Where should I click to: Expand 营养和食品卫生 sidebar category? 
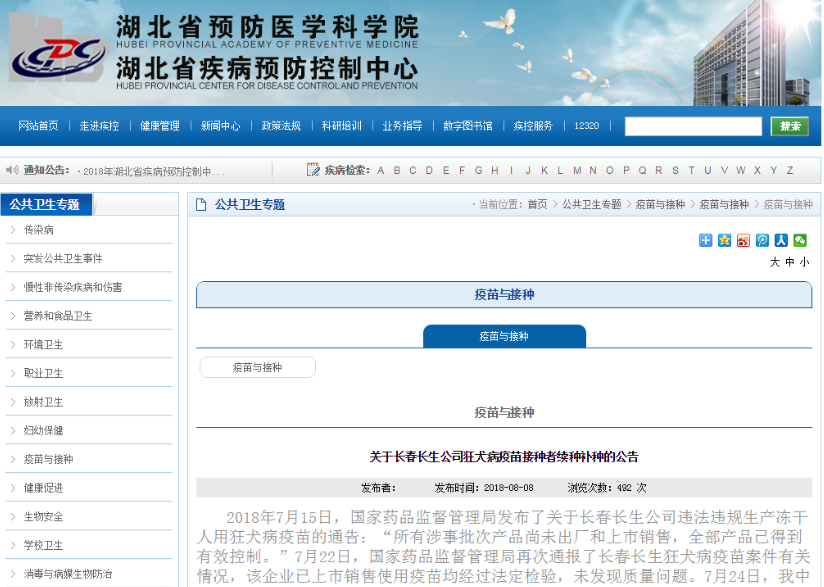click(58, 316)
